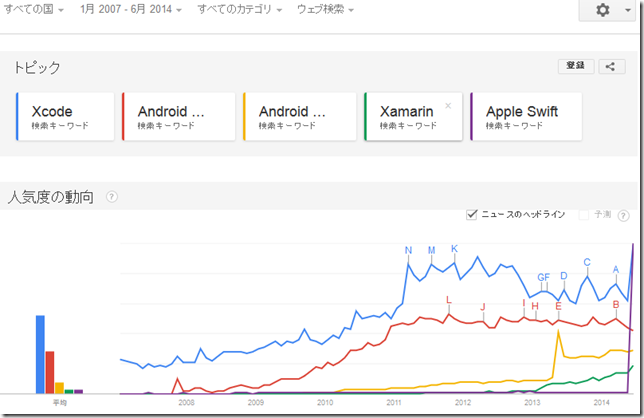Screen dimensions: 644x418
Task: Open the ウェブ検索 search type dropdown
Action: coord(325,9)
